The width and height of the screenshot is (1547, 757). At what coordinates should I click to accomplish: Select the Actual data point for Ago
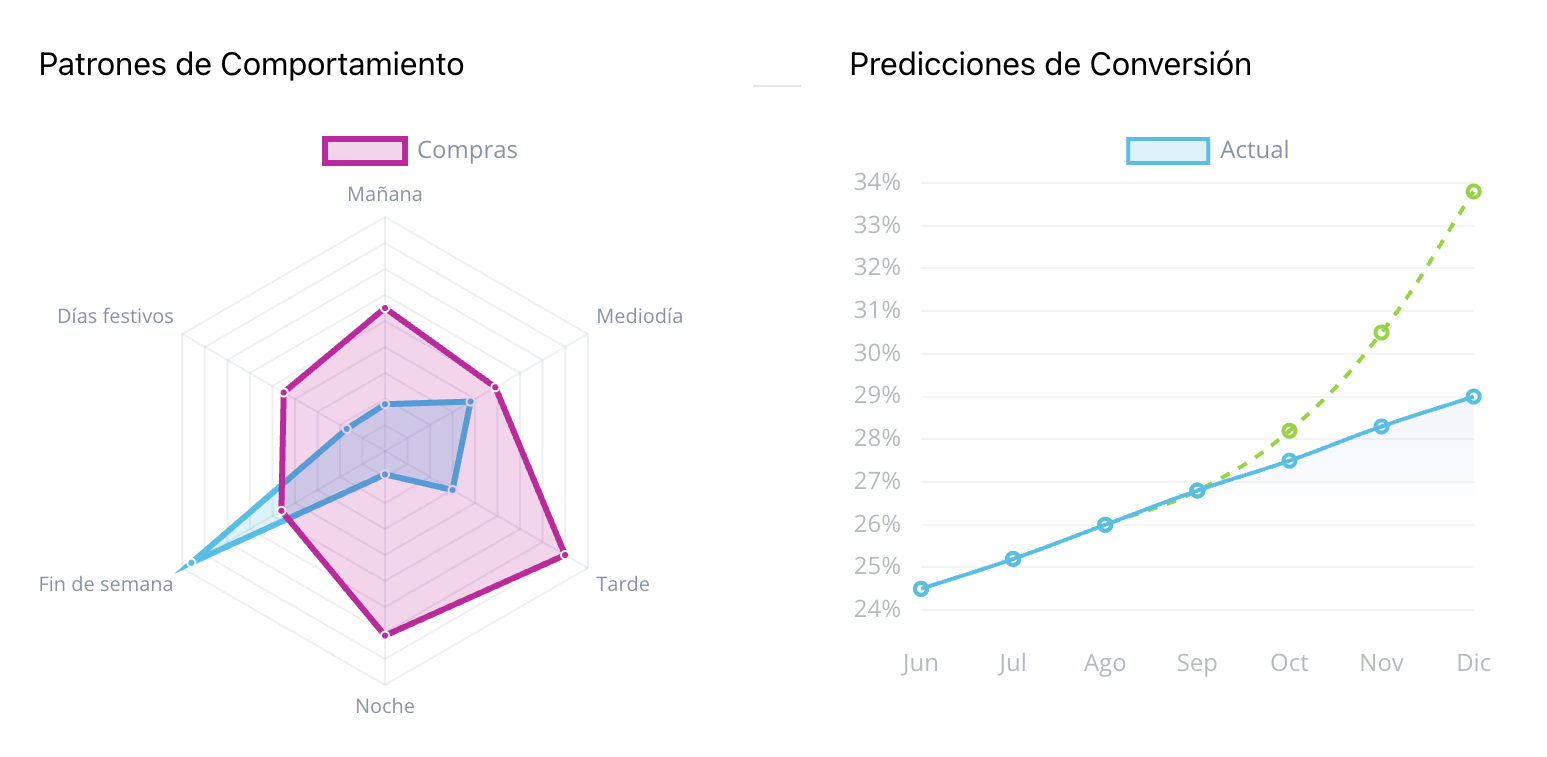point(1105,524)
